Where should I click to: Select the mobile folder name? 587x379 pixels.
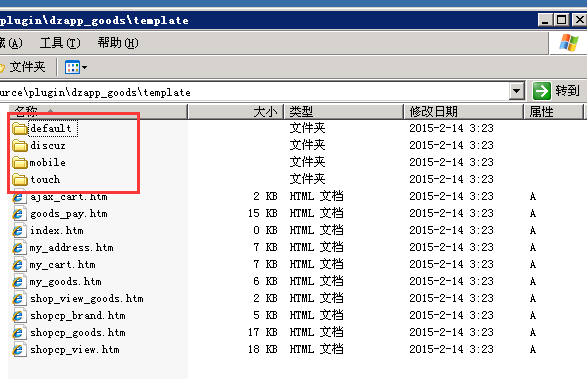(x=48, y=163)
